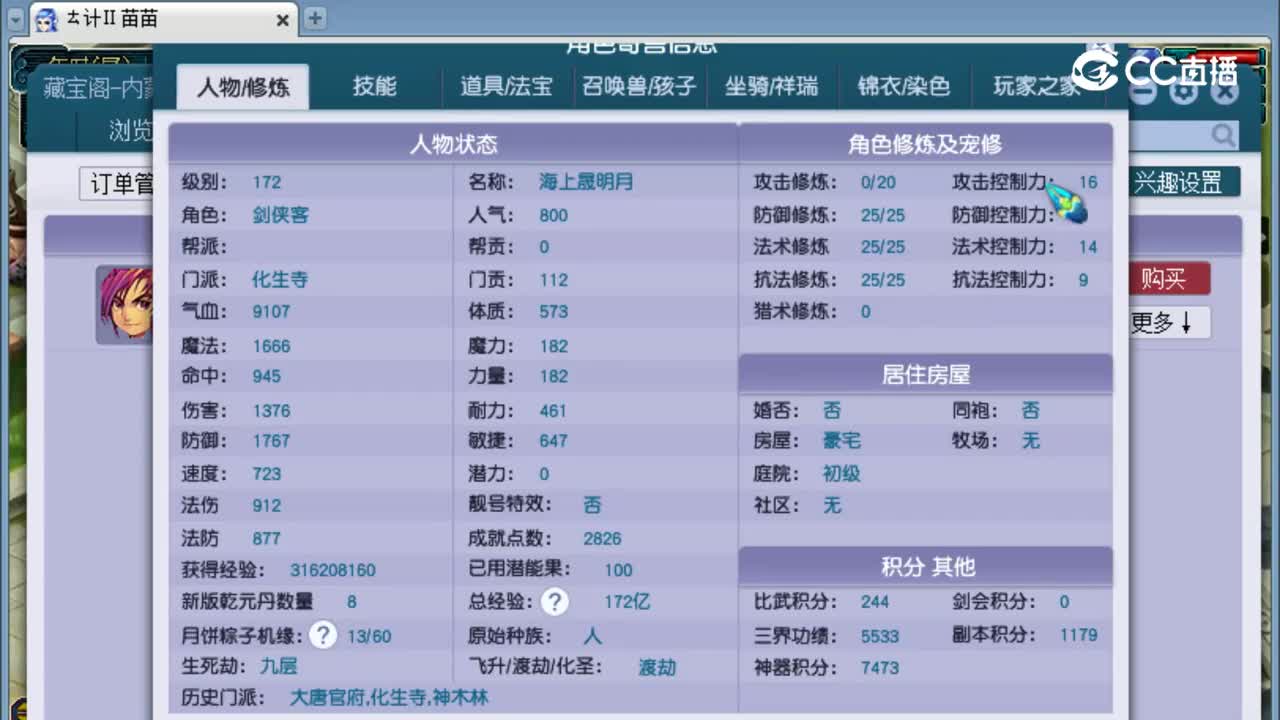Click the 生死劫 value 九层
The image size is (1280, 720).
click(x=279, y=665)
